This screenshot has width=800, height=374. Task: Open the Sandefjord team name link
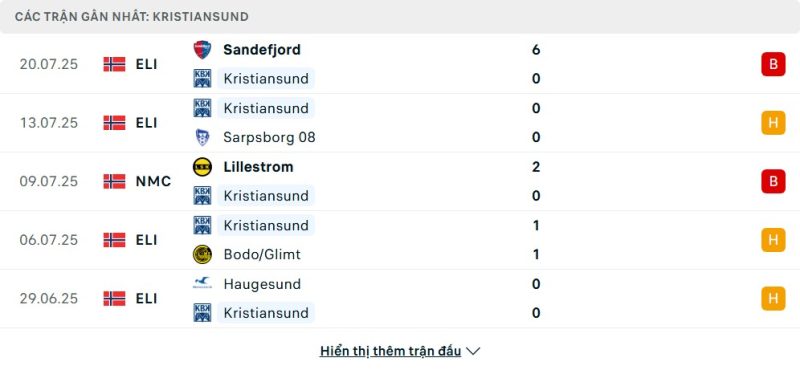click(262, 49)
